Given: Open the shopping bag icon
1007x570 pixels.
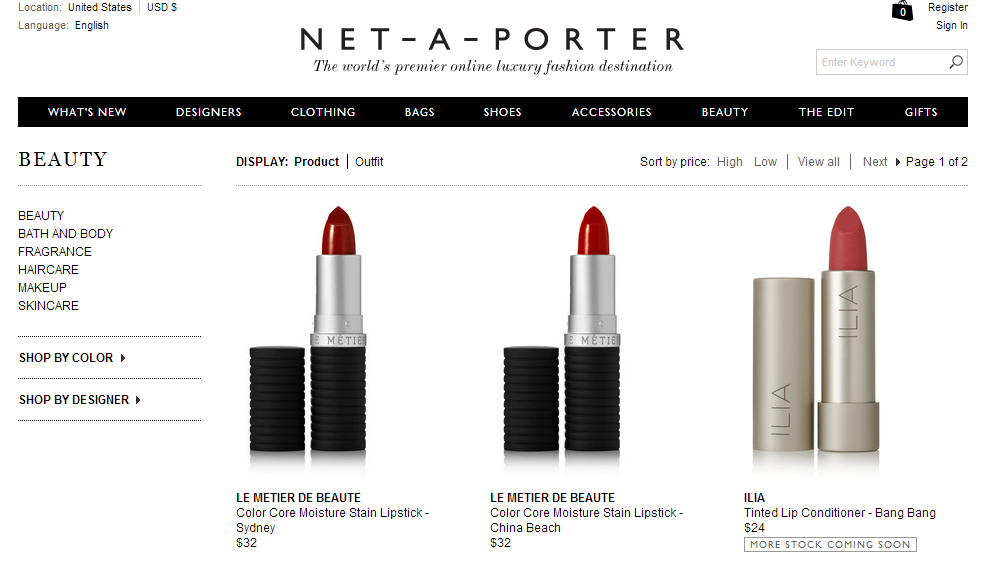Looking at the screenshot, I should [902, 10].
